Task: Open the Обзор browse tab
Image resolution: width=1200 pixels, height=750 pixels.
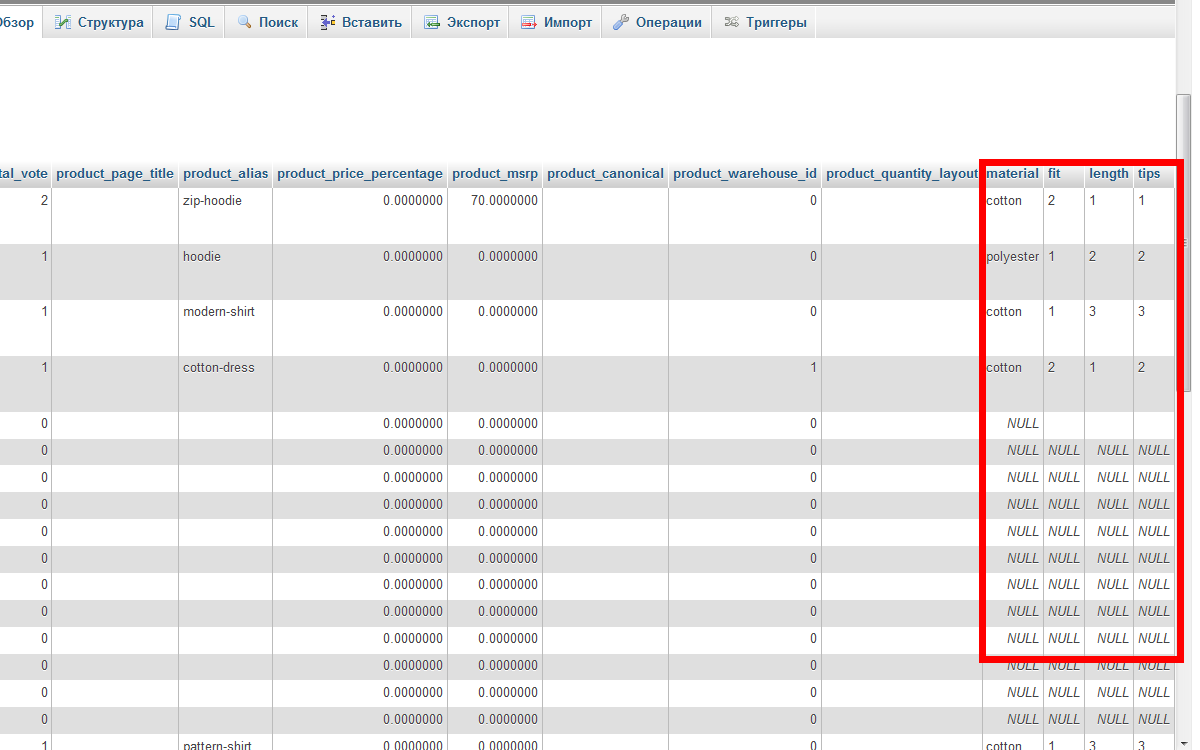Action: 17,22
